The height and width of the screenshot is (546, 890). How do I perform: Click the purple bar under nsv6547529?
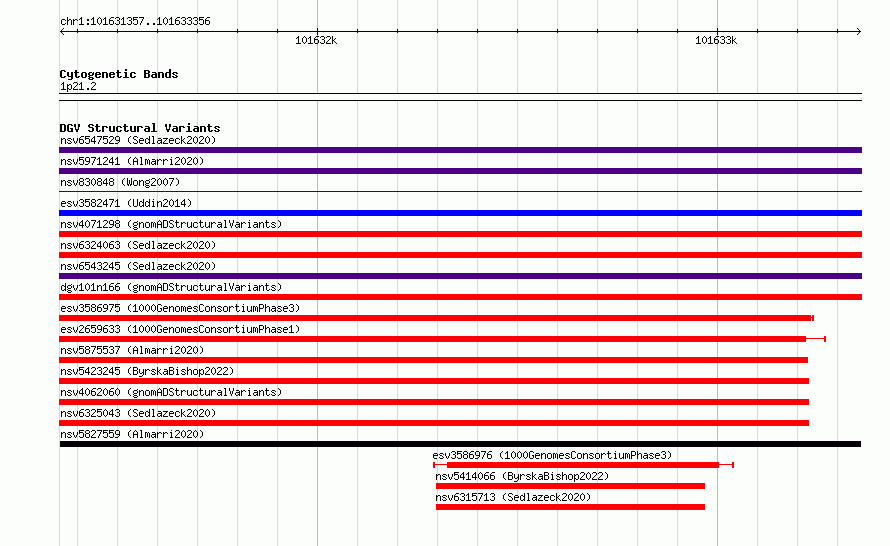pos(460,150)
